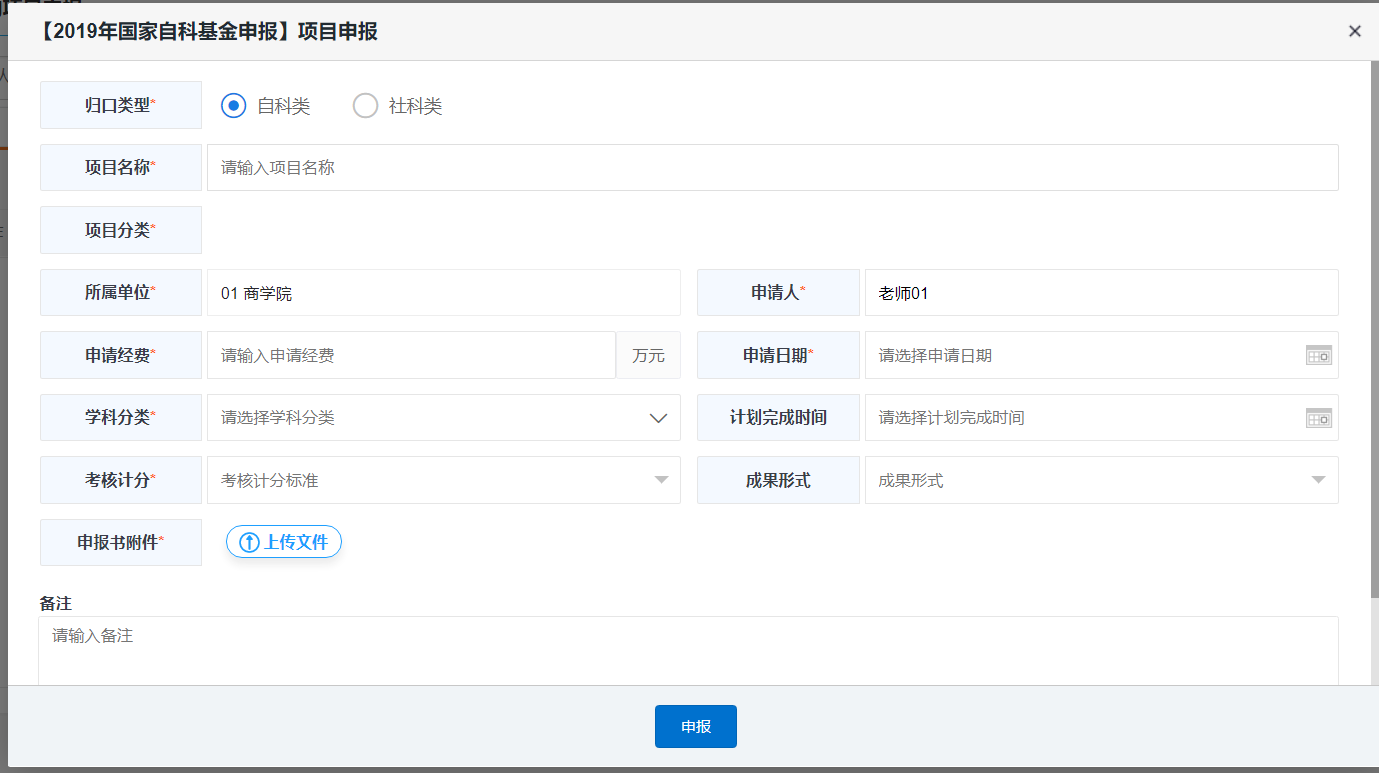Click the dialog's vertical scrollbar
The height and width of the screenshot is (773, 1379).
1374,330
